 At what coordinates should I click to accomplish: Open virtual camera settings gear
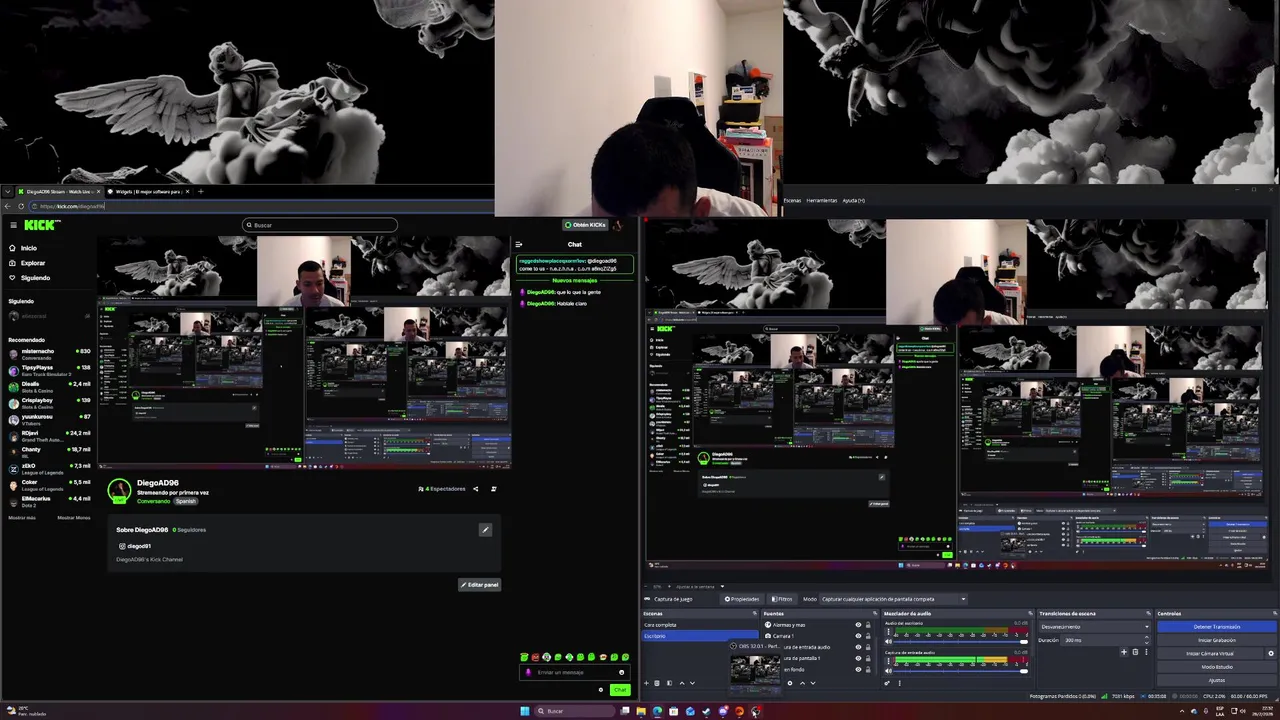click(1271, 653)
